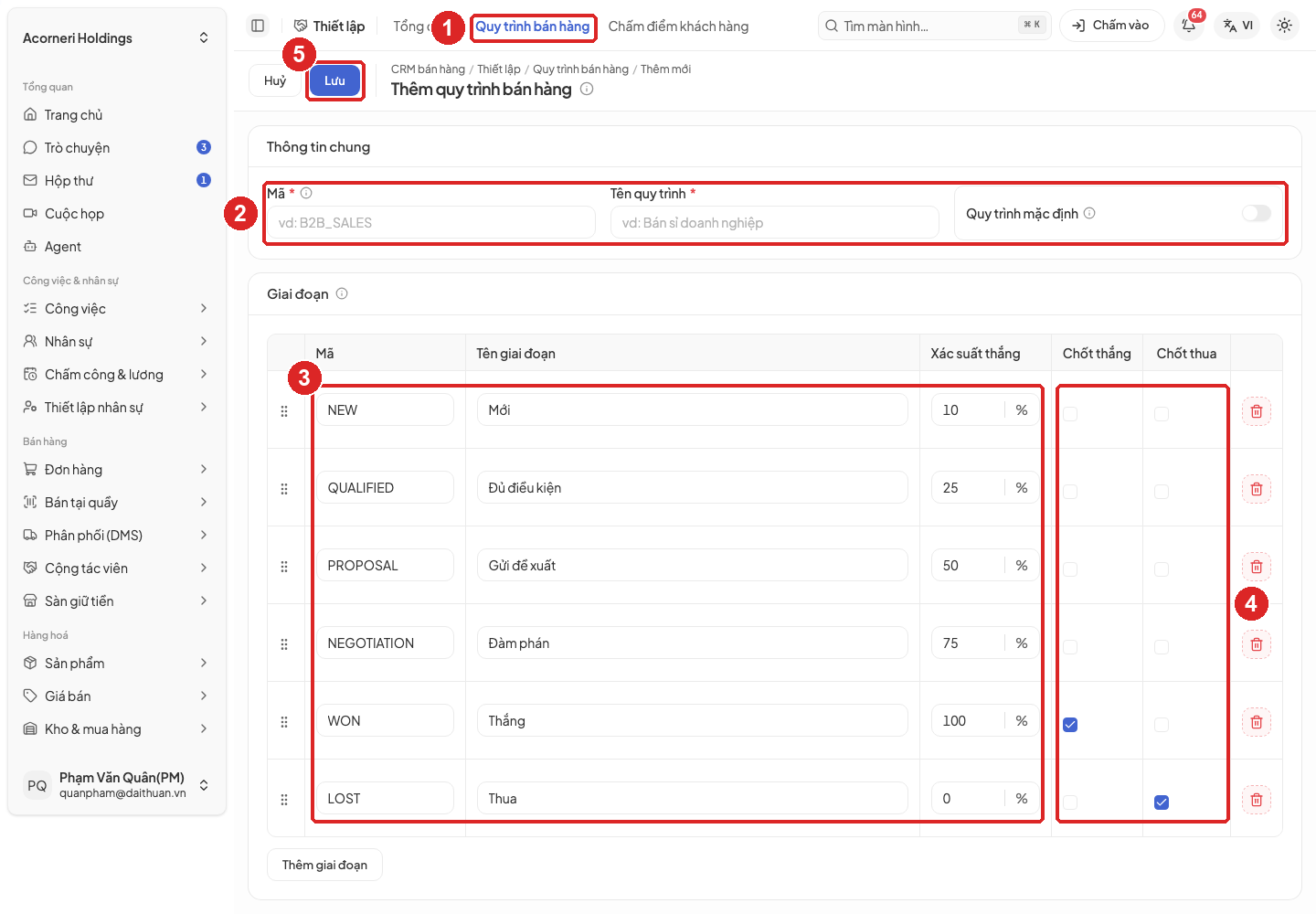Switch to Chấm điểm khách hàng tab
This screenshot has height=914, width=1316.
678,27
